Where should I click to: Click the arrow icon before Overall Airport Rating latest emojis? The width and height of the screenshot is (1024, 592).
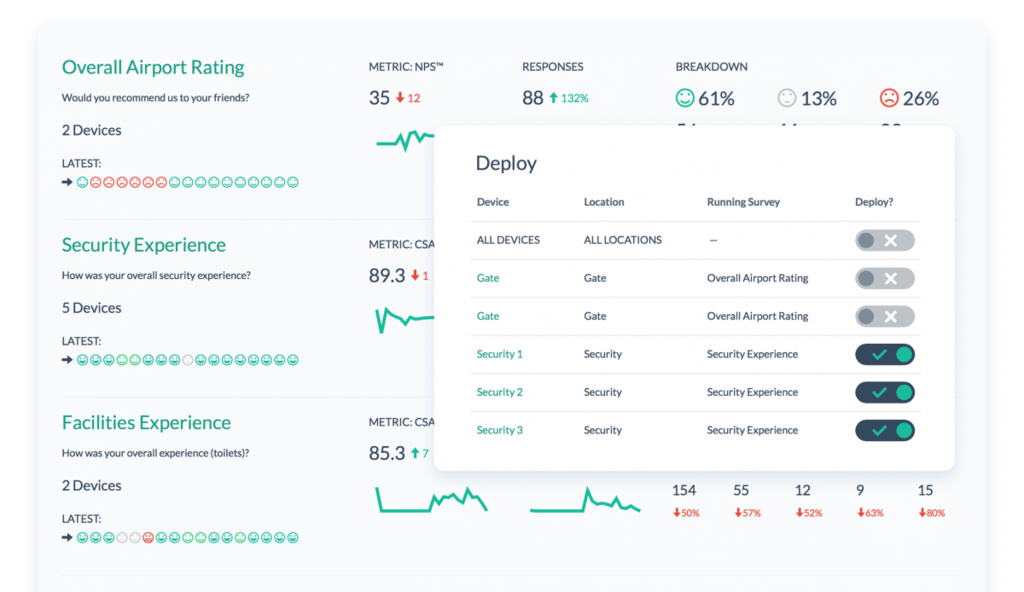[x=65, y=181]
